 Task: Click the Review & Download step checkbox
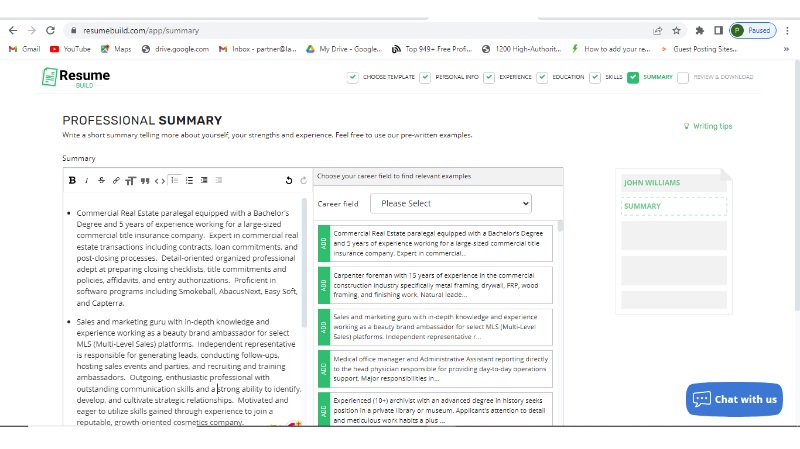point(683,77)
